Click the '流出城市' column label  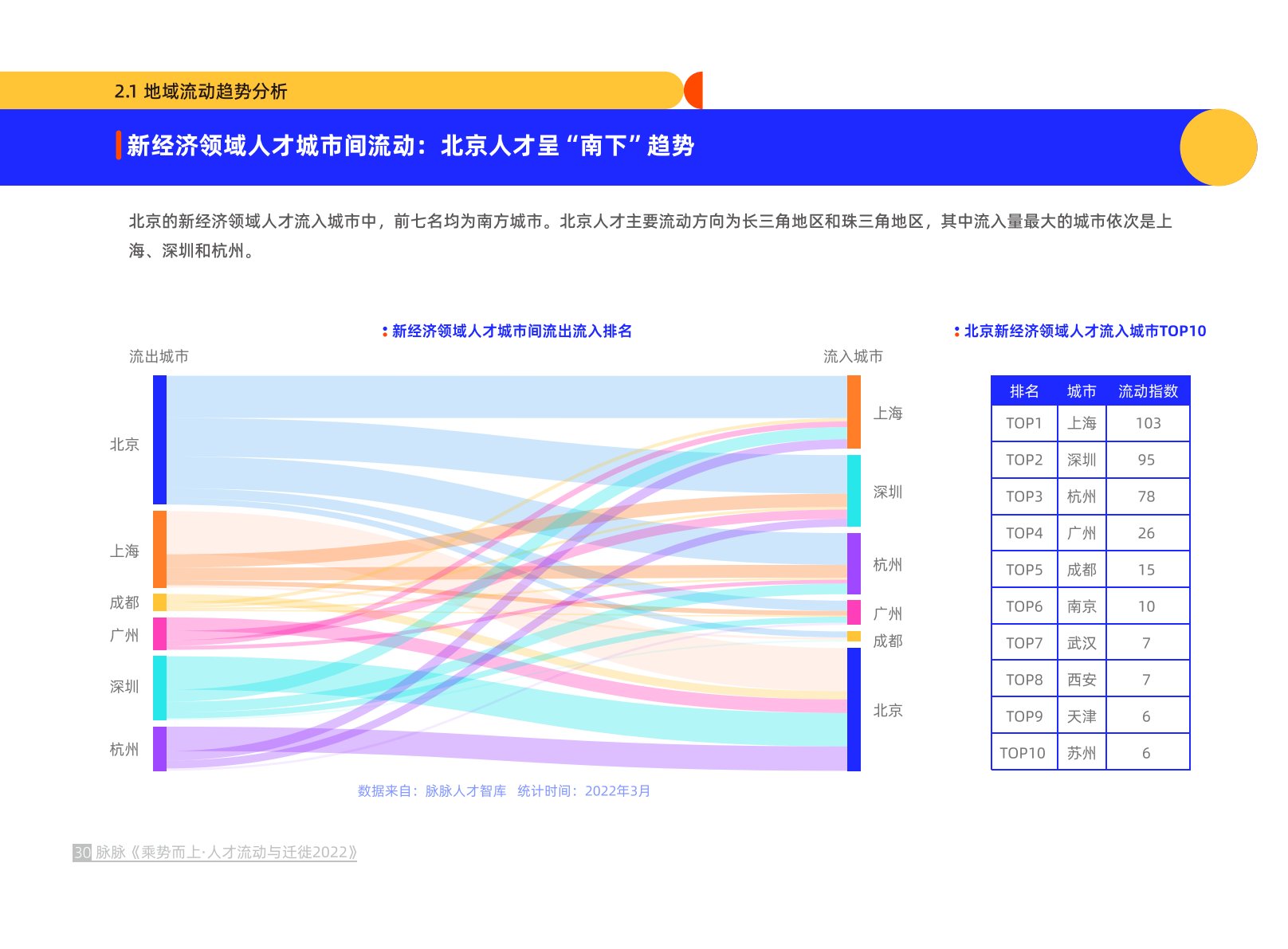click(159, 356)
